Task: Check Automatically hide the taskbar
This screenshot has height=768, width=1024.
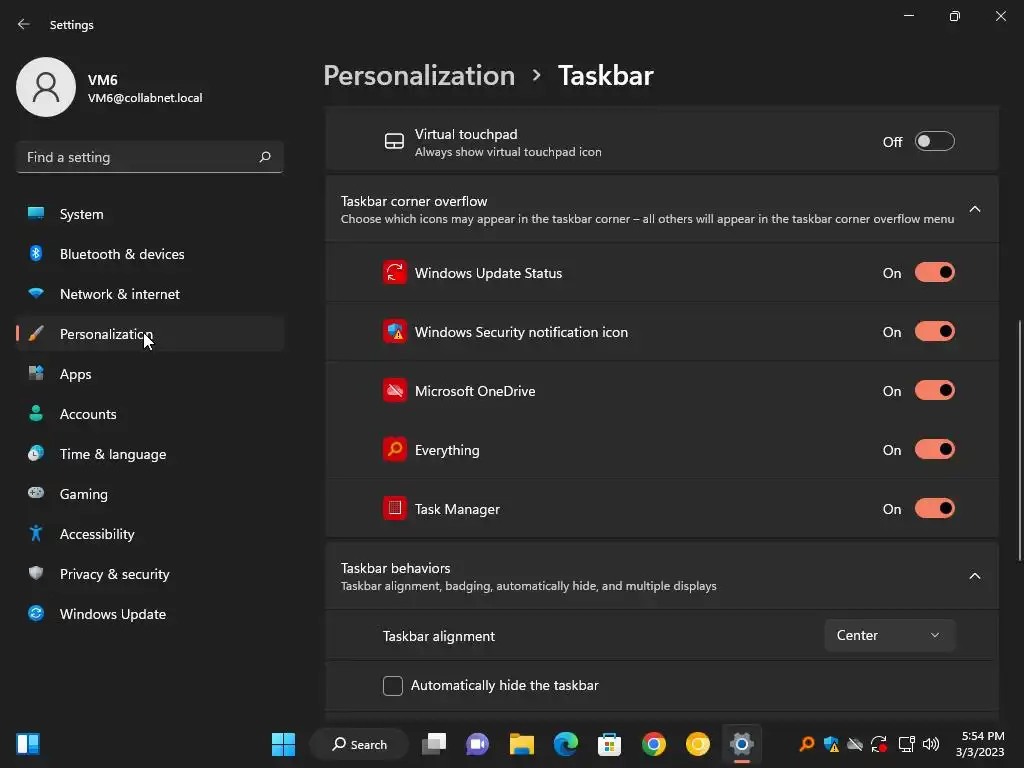Action: (392, 686)
